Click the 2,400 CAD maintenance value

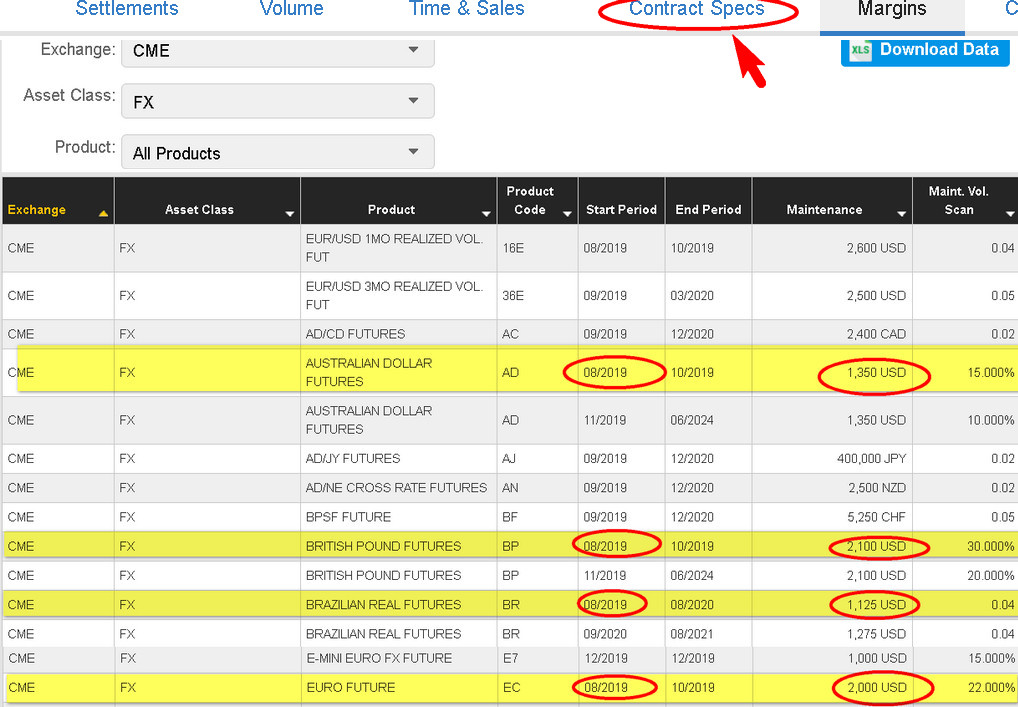[x=876, y=334]
